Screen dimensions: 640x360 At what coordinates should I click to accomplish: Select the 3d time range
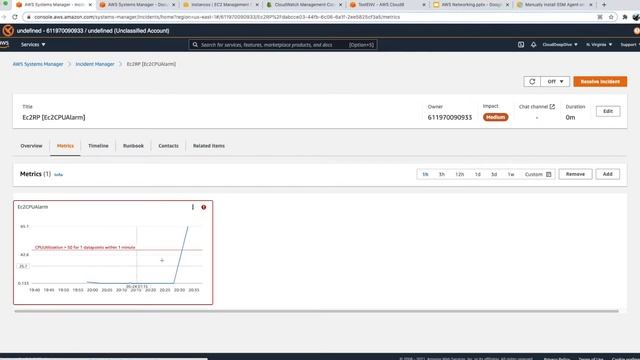[x=494, y=174]
